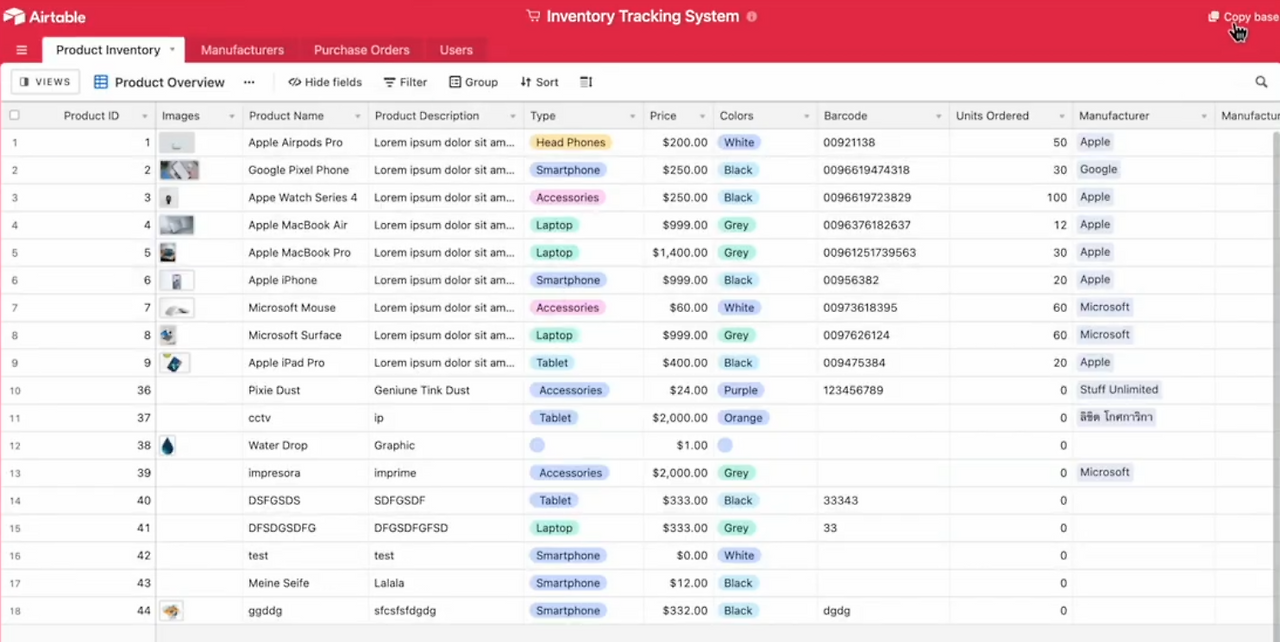Image resolution: width=1280 pixels, height=642 pixels.
Task: Open the Price column dropdown
Action: point(703,116)
